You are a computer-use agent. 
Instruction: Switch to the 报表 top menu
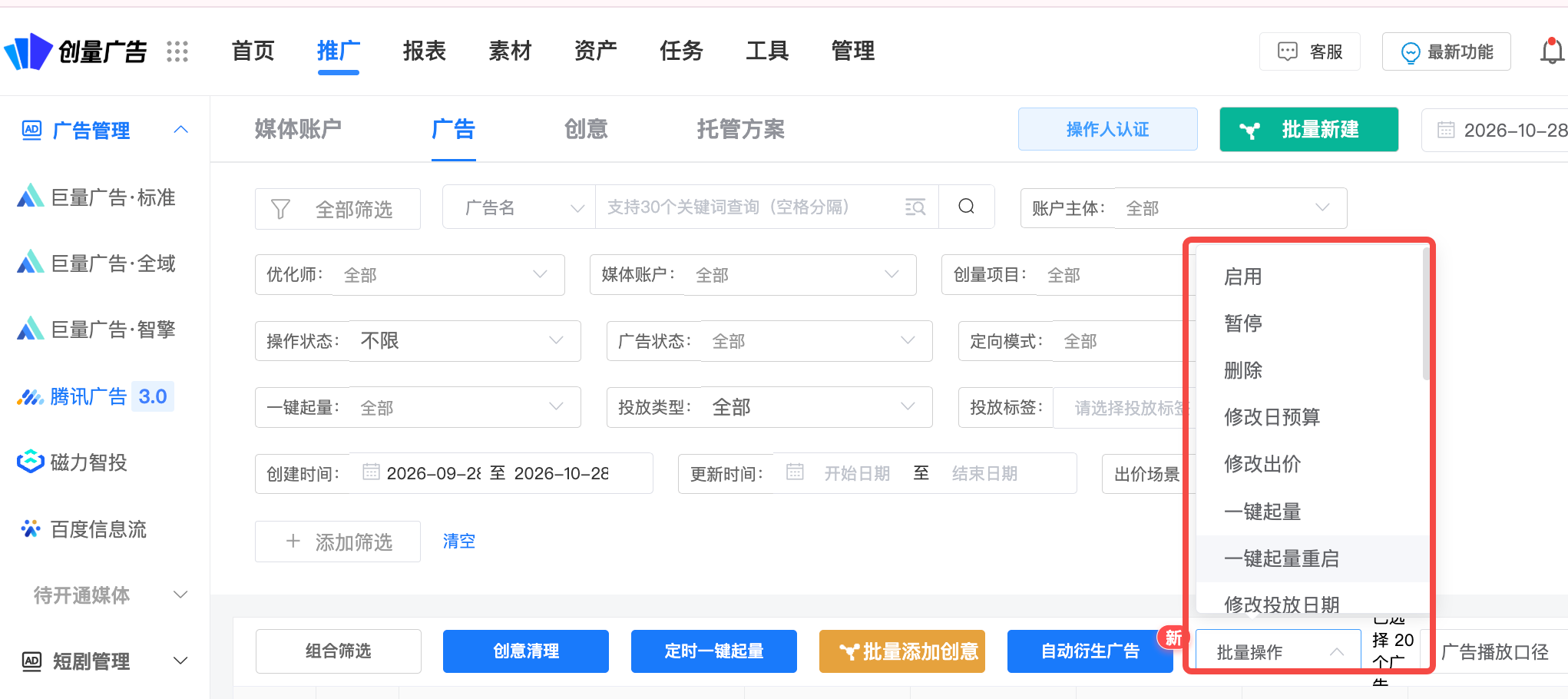pos(425,51)
